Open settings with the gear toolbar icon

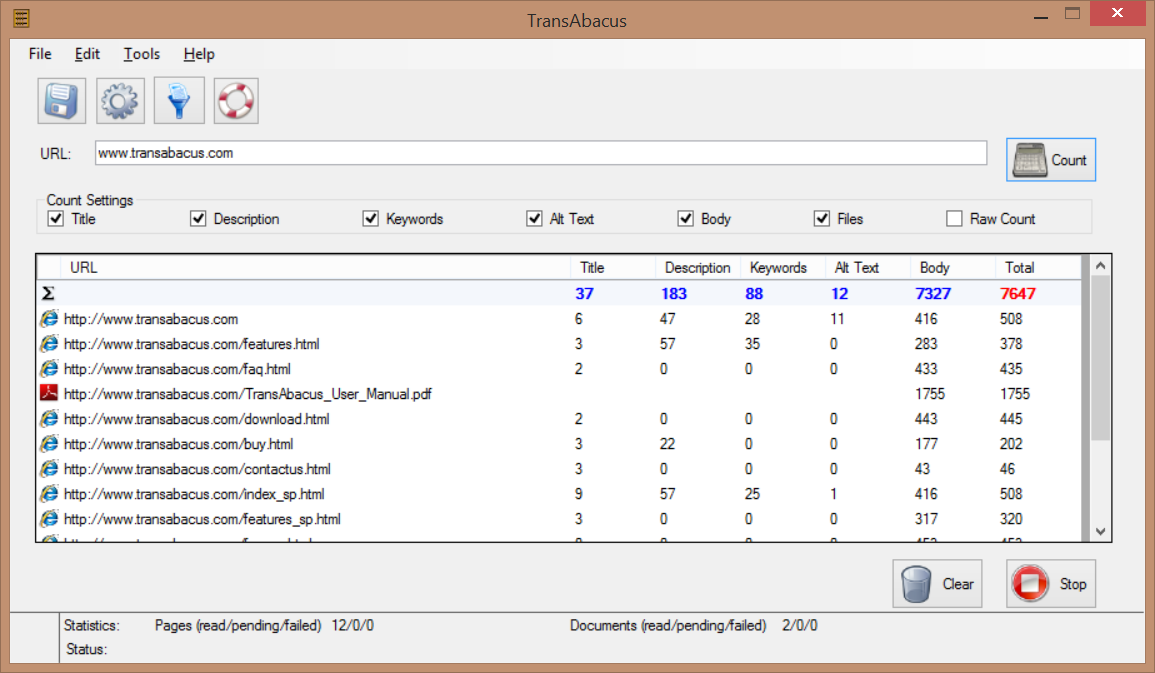click(x=120, y=101)
